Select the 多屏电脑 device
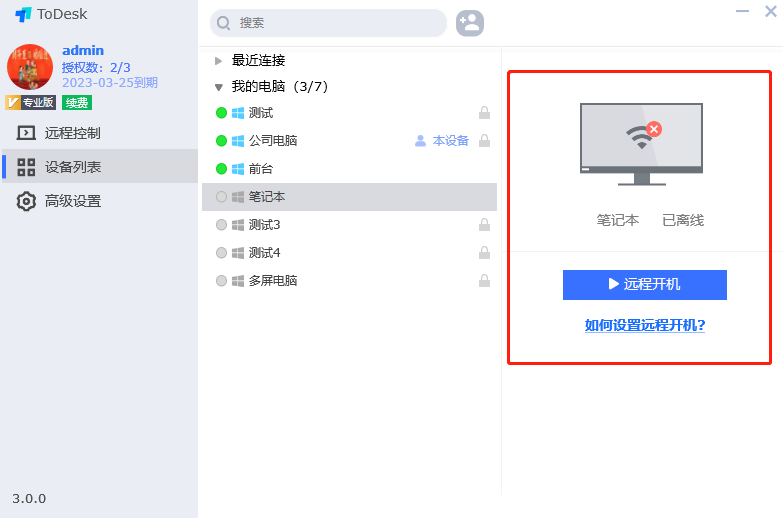783x518 pixels. (349, 281)
